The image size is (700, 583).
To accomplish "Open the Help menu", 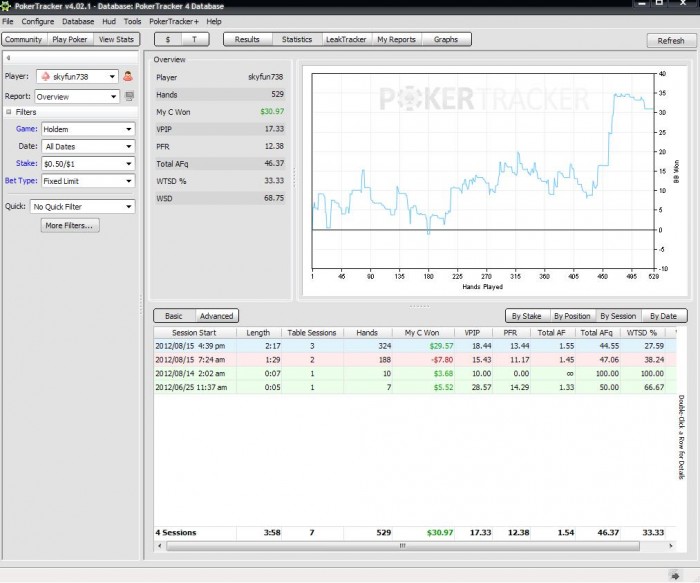I will click(214, 21).
